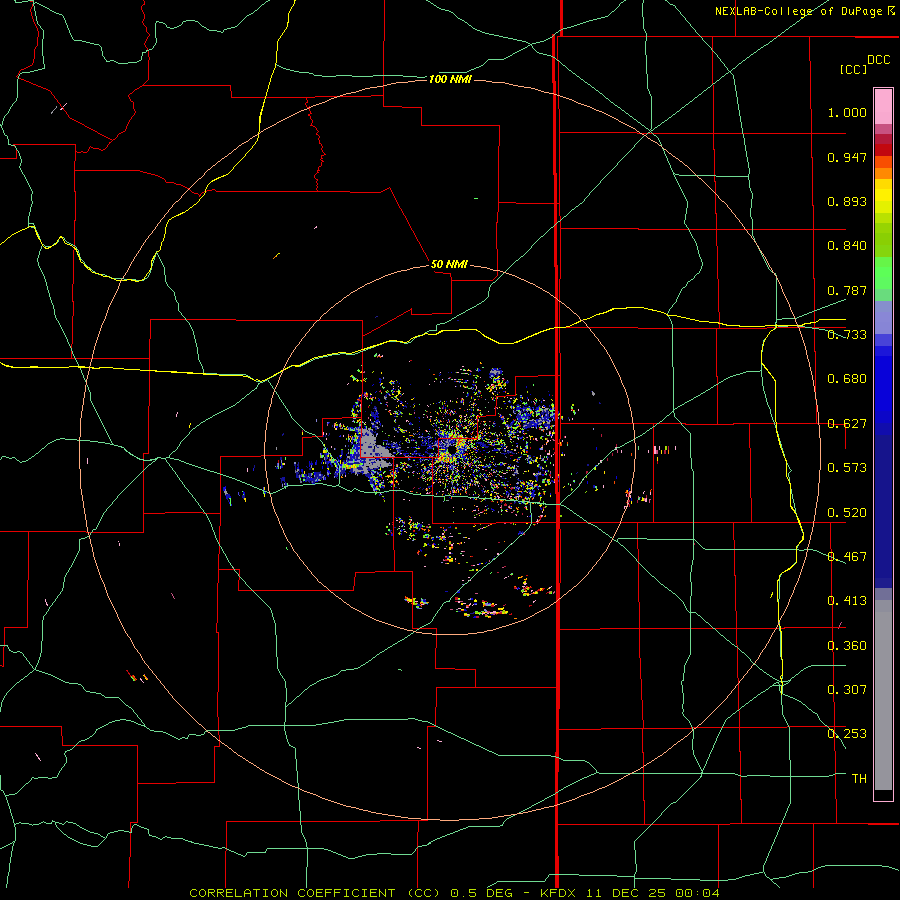900x900 pixels.
Task: Click the [CC] legend unit label
Action: (853, 69)
